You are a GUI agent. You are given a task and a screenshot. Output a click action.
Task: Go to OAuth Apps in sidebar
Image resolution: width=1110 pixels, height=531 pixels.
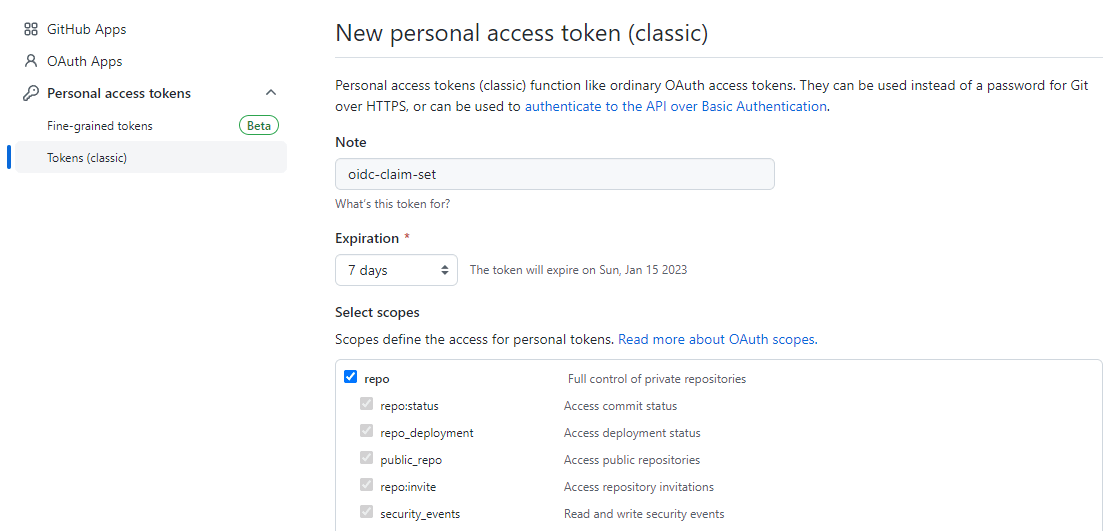click(x=84, y=61)
